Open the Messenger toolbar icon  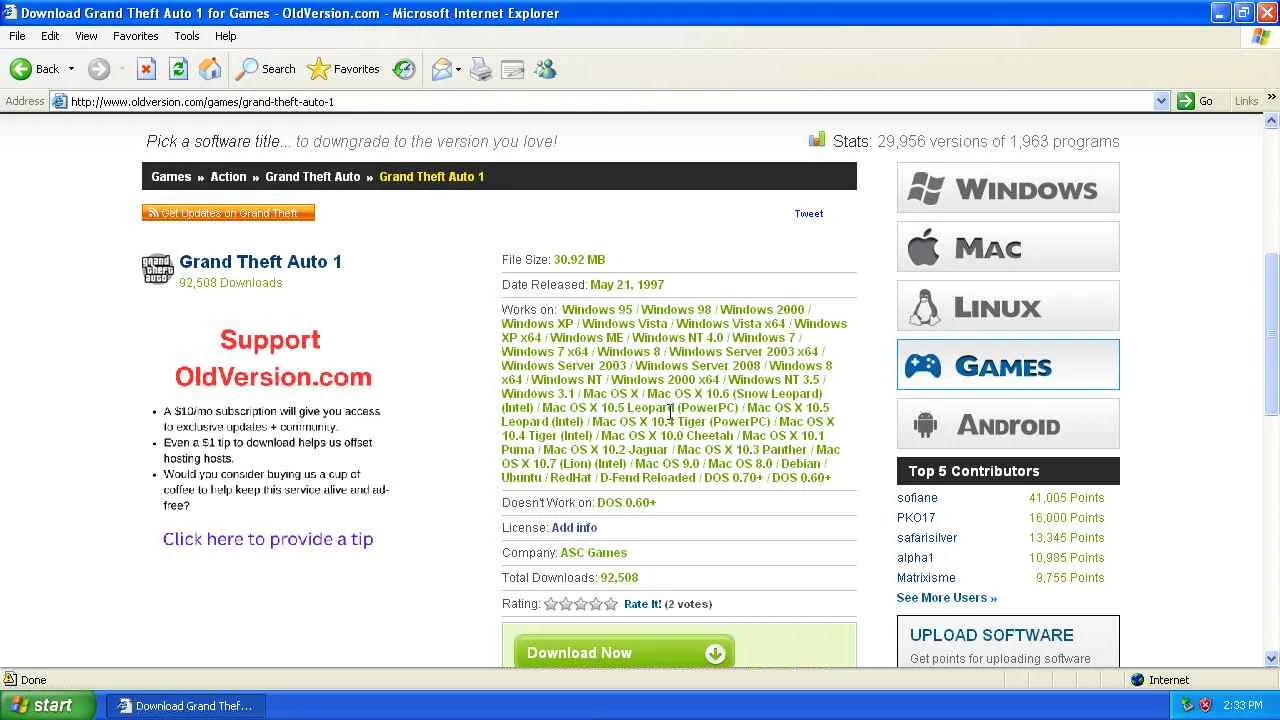coord(545,69)
